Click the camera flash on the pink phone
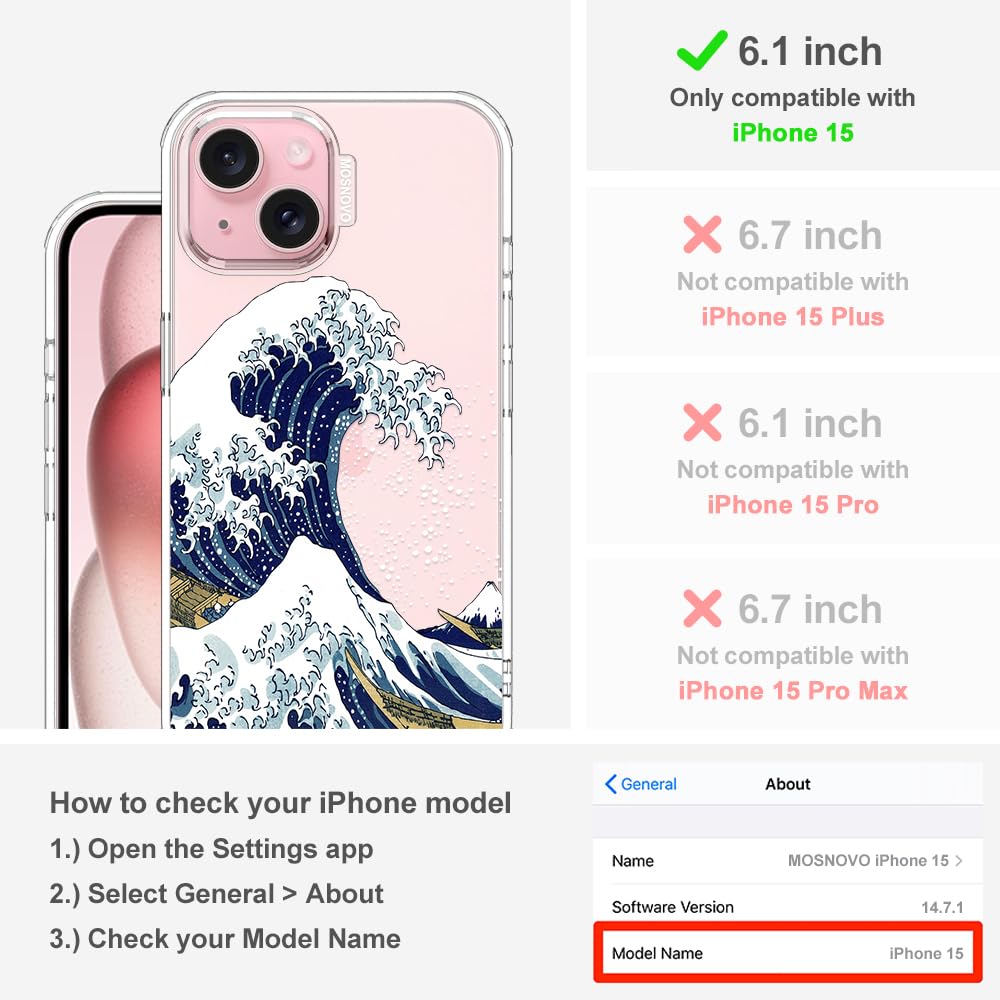Screen dimensions: 1000x1000 point(298,152)
